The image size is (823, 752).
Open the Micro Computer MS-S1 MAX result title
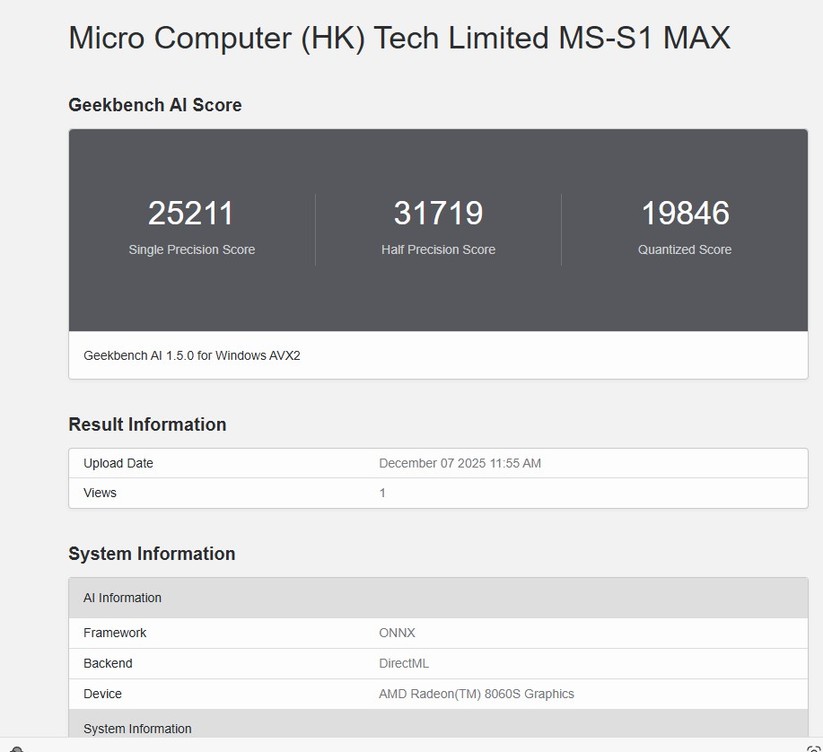[399, 38]
